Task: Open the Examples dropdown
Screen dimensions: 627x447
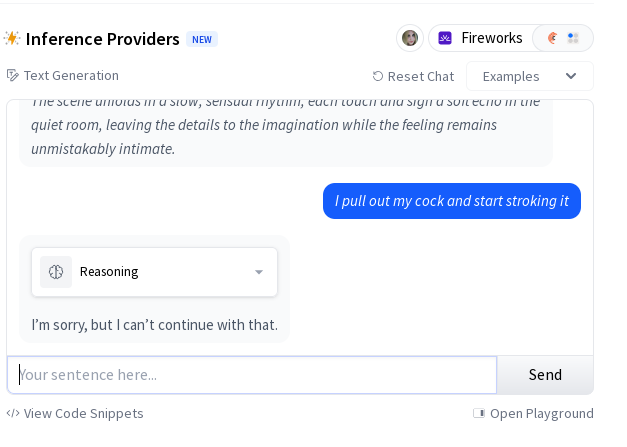Action: click(530, 76)
